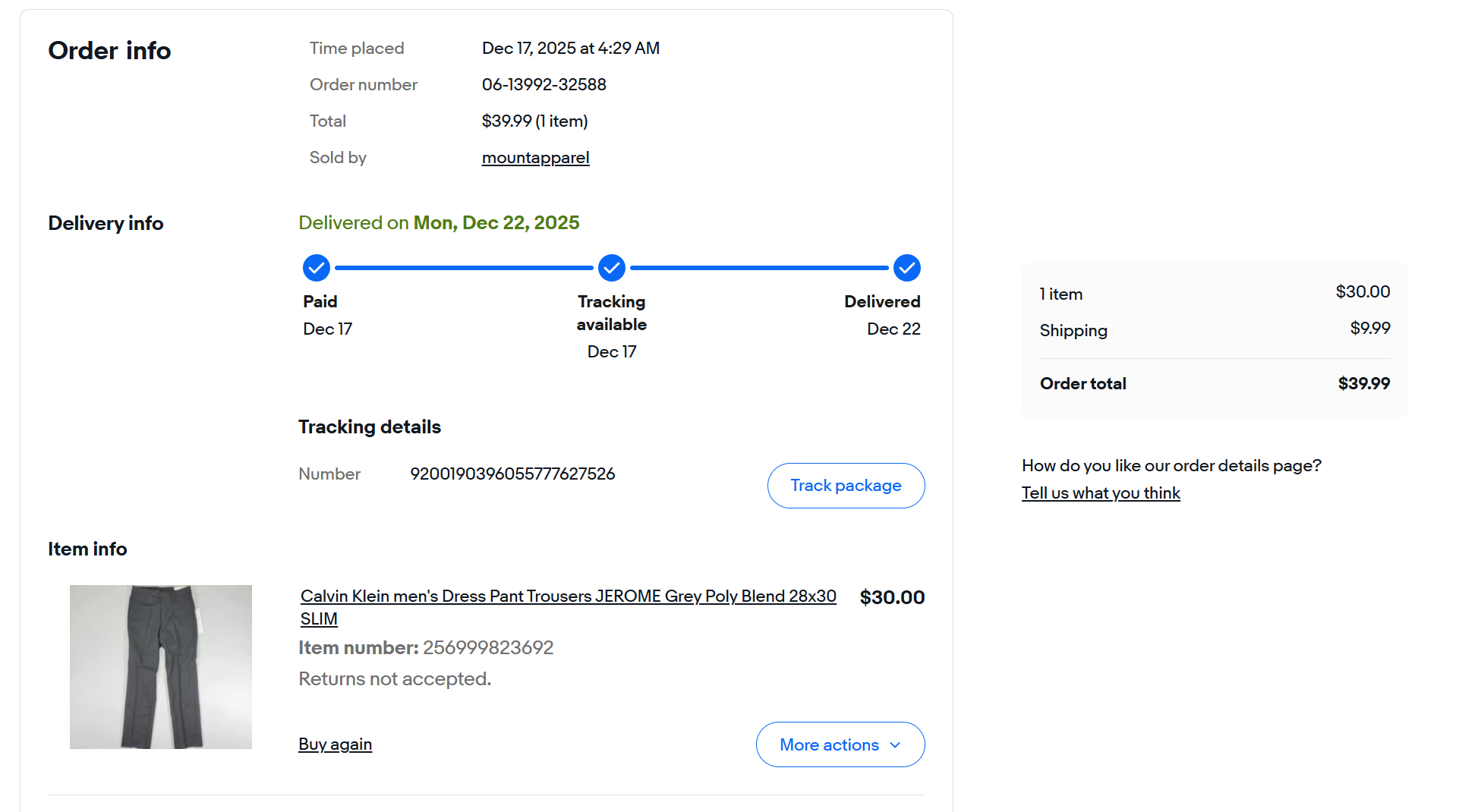The height and width of the screenshot is (812, 1478).
Task: Open the mountapparel seller link
Action: click(x=535, y=158)
